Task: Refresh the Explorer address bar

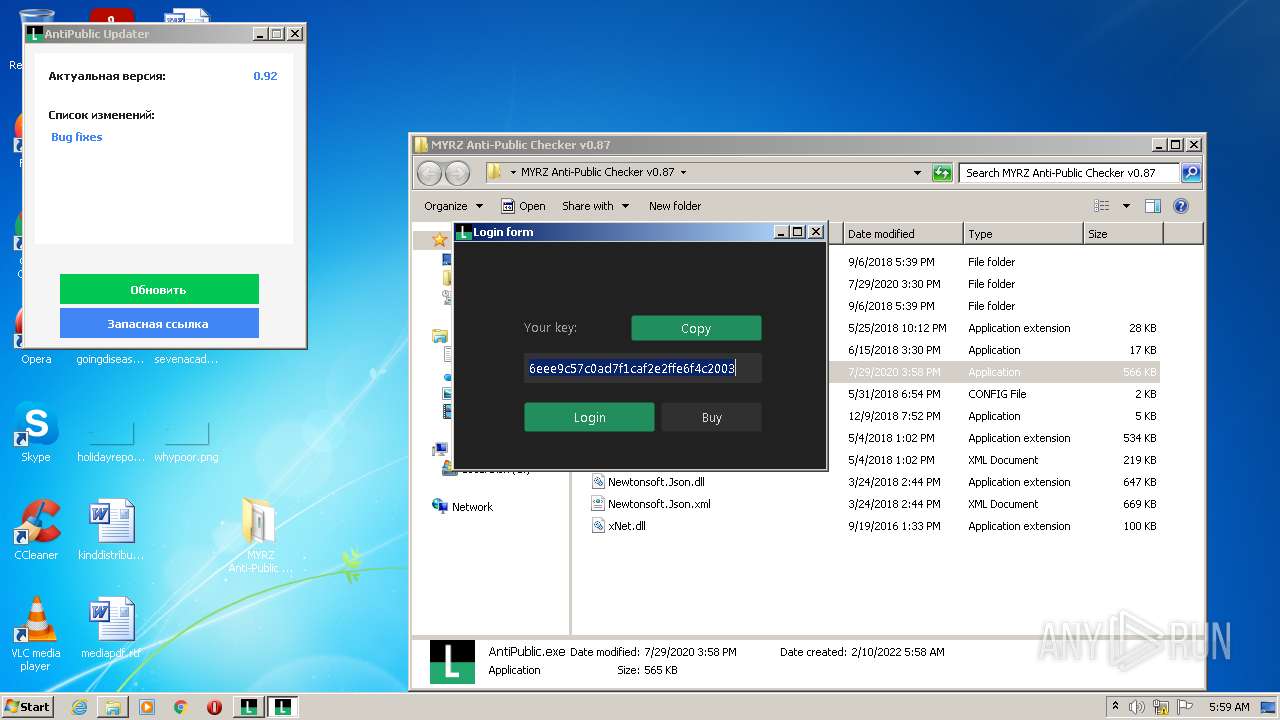Action: click(x=942, y=173)
